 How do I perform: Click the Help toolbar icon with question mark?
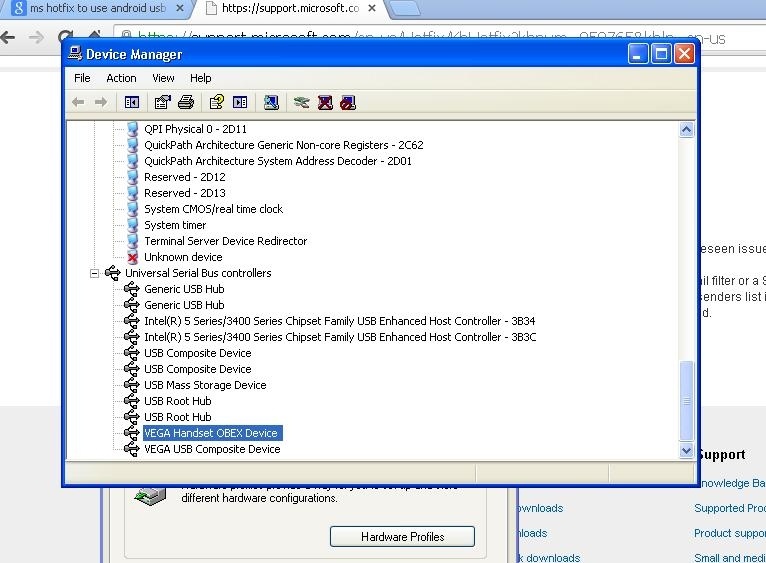pos(216,102)
